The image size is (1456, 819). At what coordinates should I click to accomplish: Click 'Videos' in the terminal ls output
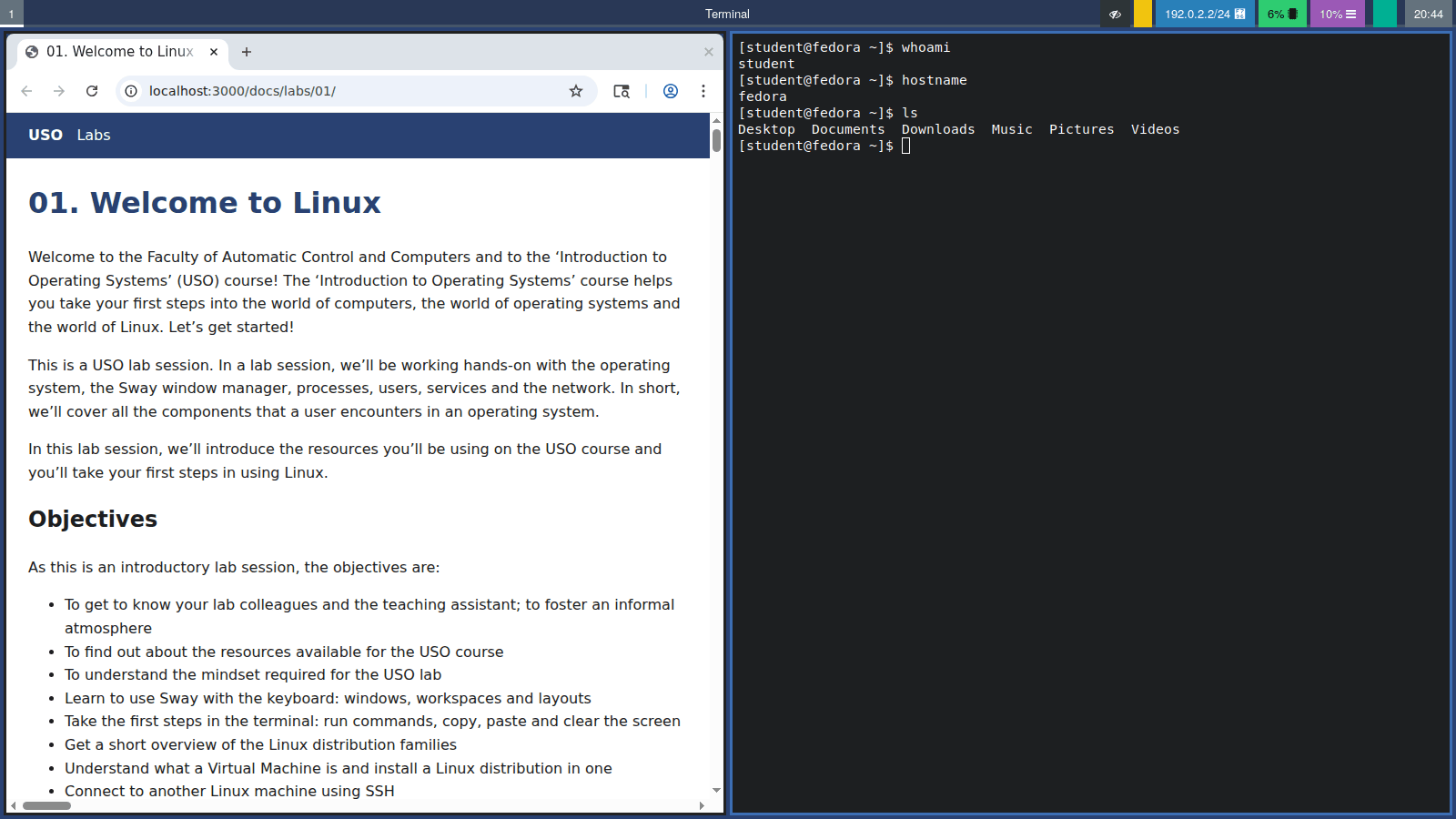(1155, 129)
